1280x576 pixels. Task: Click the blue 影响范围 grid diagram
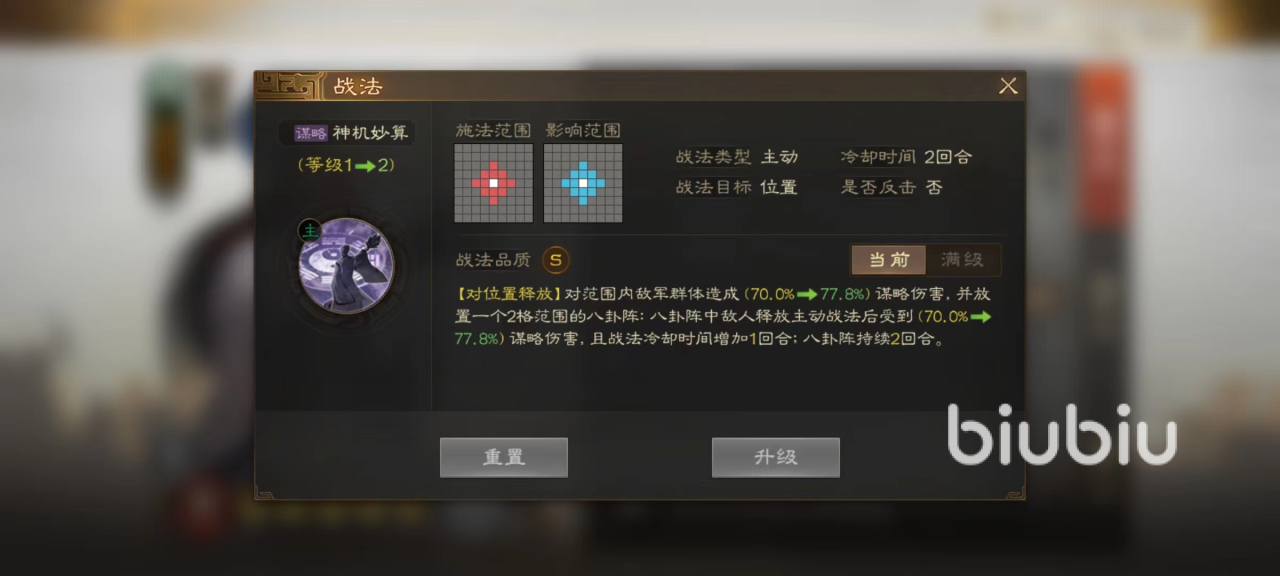[x=583, y=183]
